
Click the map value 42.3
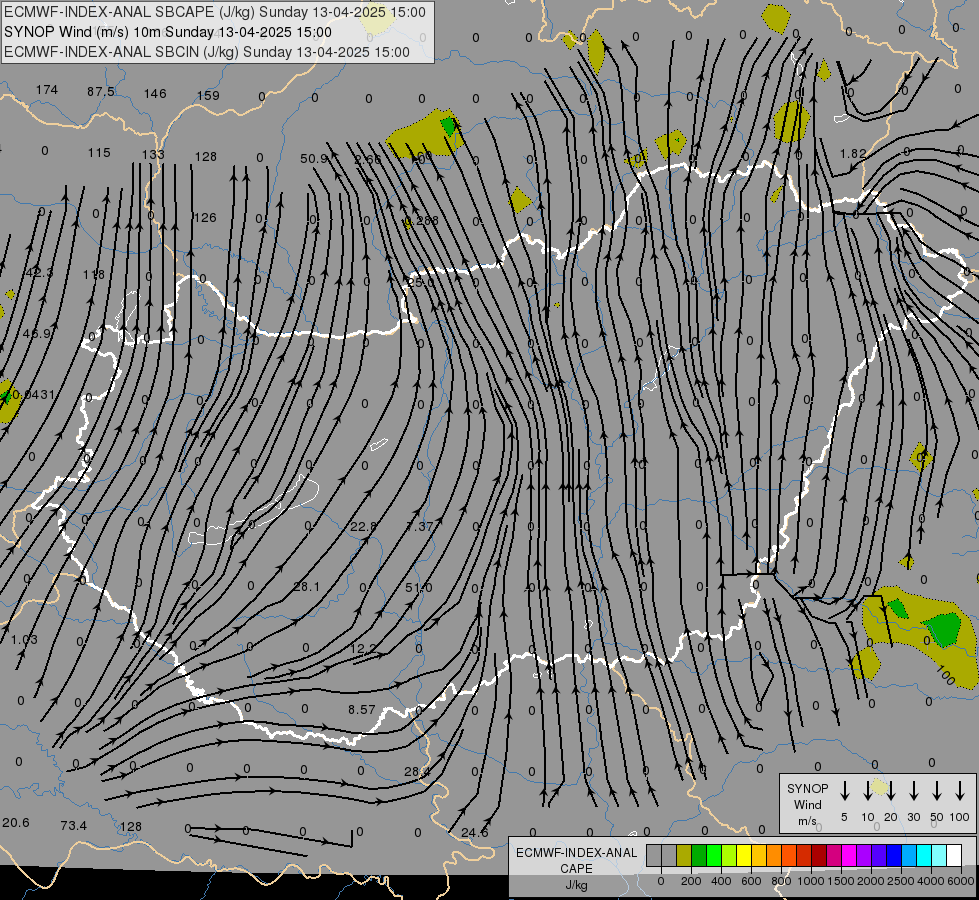(x=39, y=272)
